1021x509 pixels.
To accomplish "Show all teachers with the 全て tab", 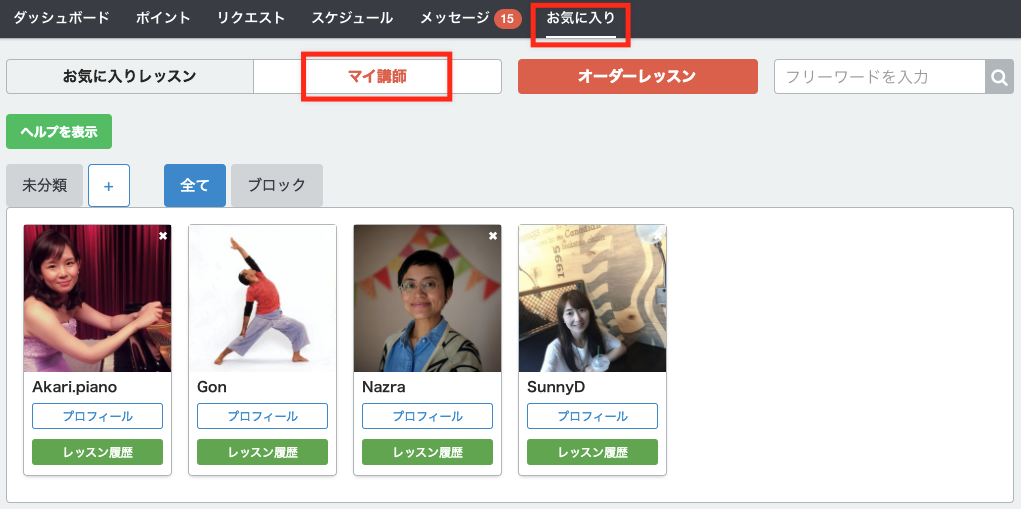I will (195, 186).
